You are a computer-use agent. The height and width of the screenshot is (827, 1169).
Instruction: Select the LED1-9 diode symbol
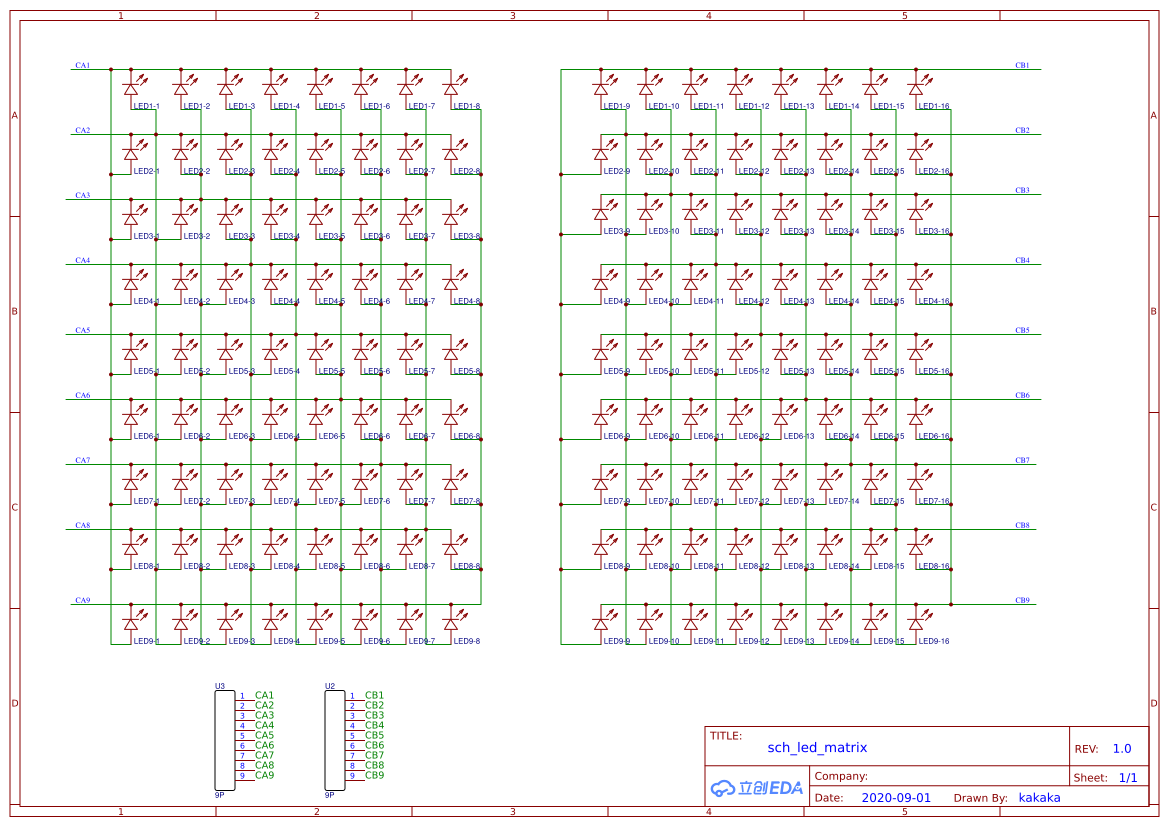[x=601, y=88]
